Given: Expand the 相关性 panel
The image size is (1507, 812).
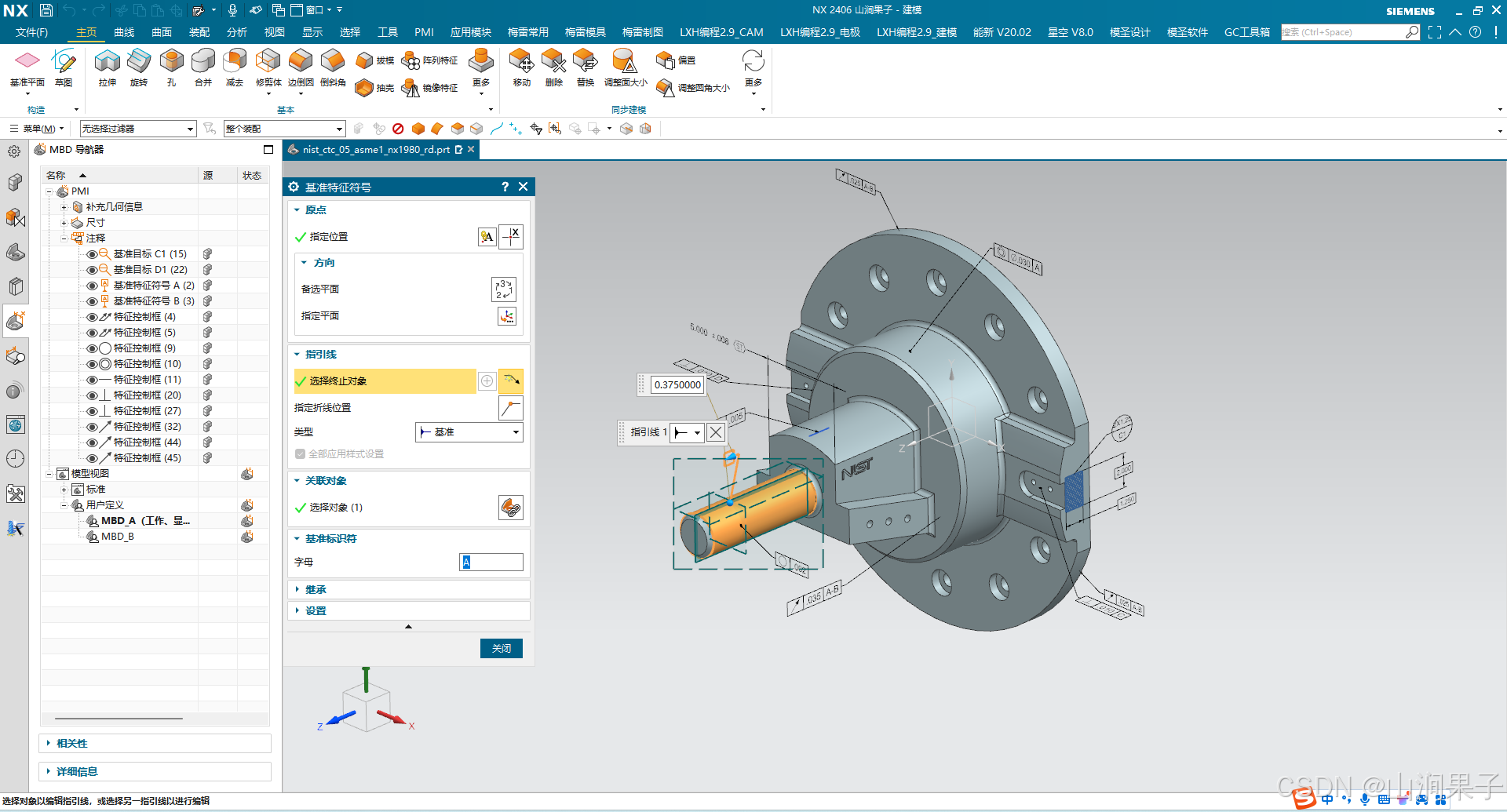Looking at the screenshot, I should coord(71,744).
